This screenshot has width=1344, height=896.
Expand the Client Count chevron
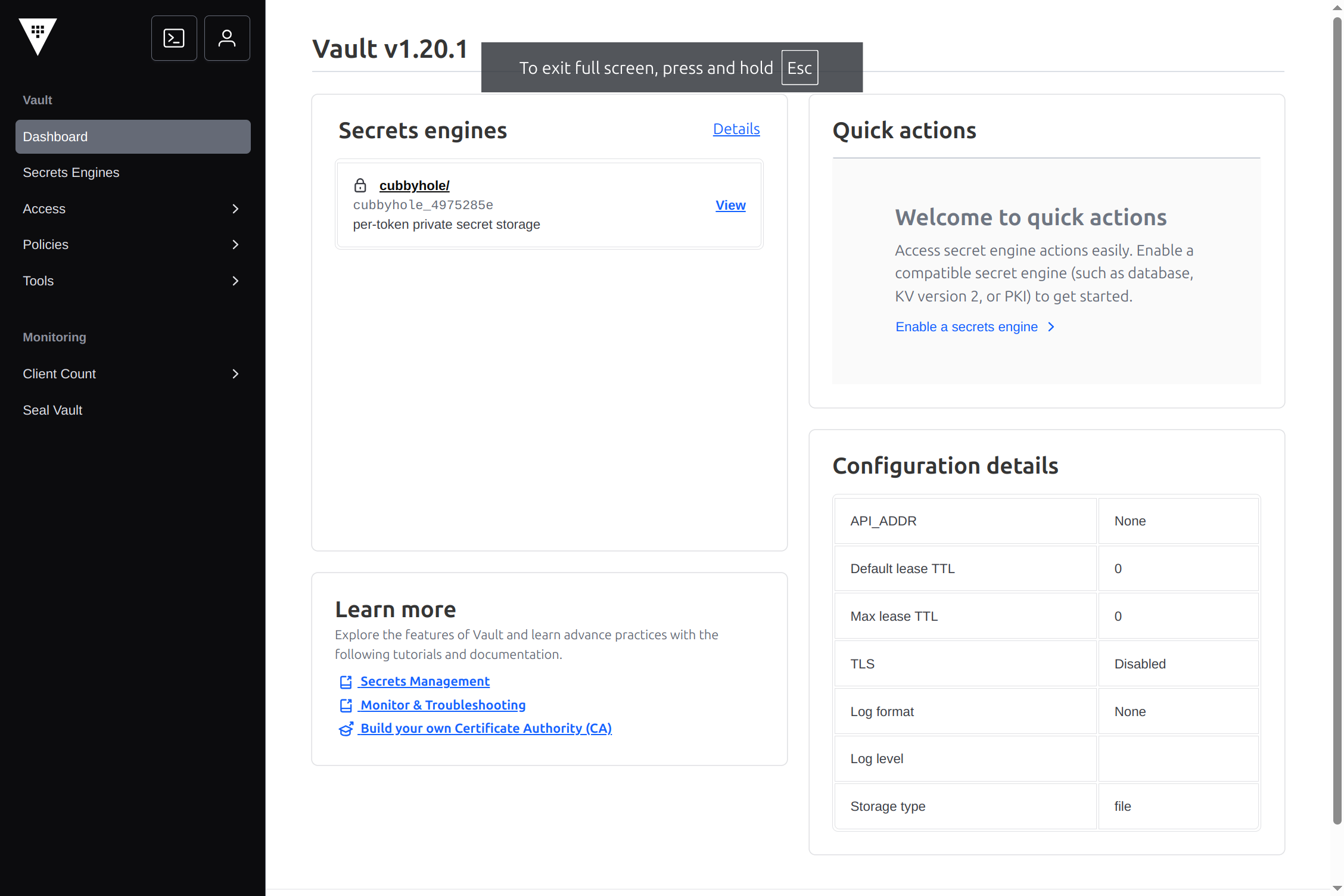tap(235, 374)
